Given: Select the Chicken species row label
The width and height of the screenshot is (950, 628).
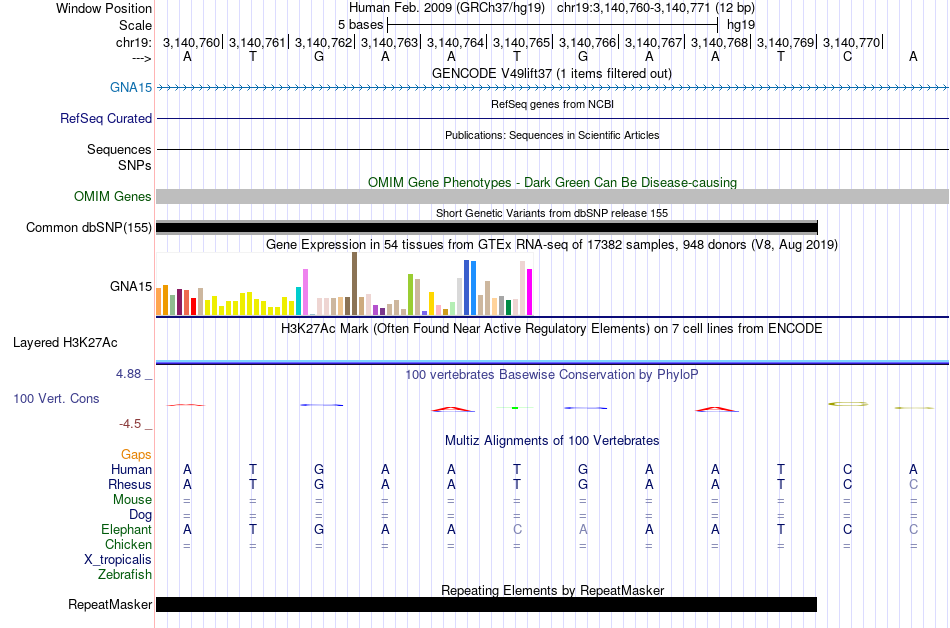Looking at the screenshot, I should 128,544.
